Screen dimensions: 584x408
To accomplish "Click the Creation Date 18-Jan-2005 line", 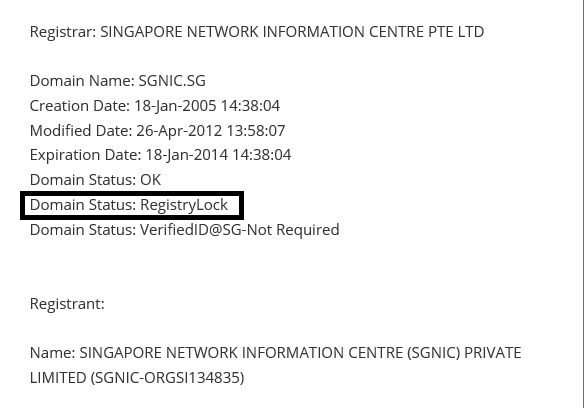I will click(x=155, y=106).
